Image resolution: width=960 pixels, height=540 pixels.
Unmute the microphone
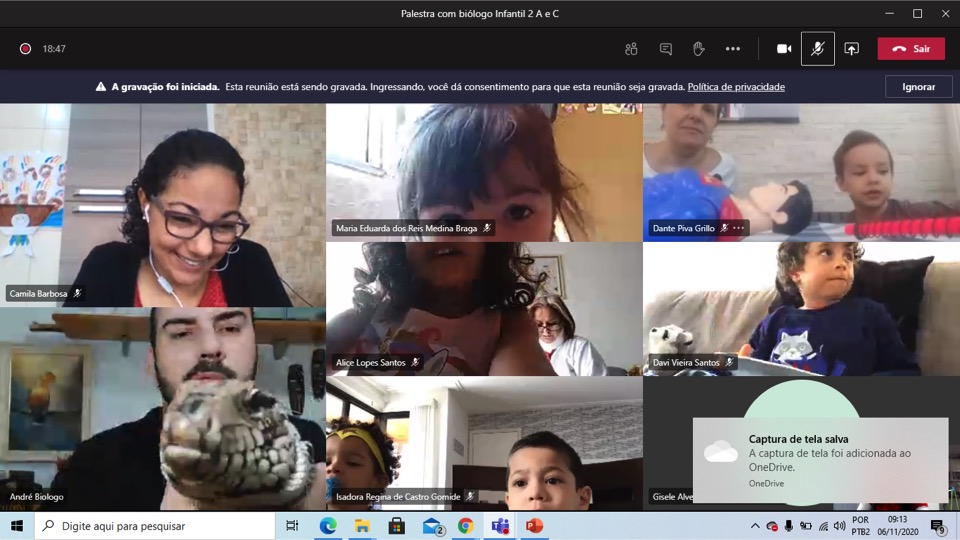817,49
